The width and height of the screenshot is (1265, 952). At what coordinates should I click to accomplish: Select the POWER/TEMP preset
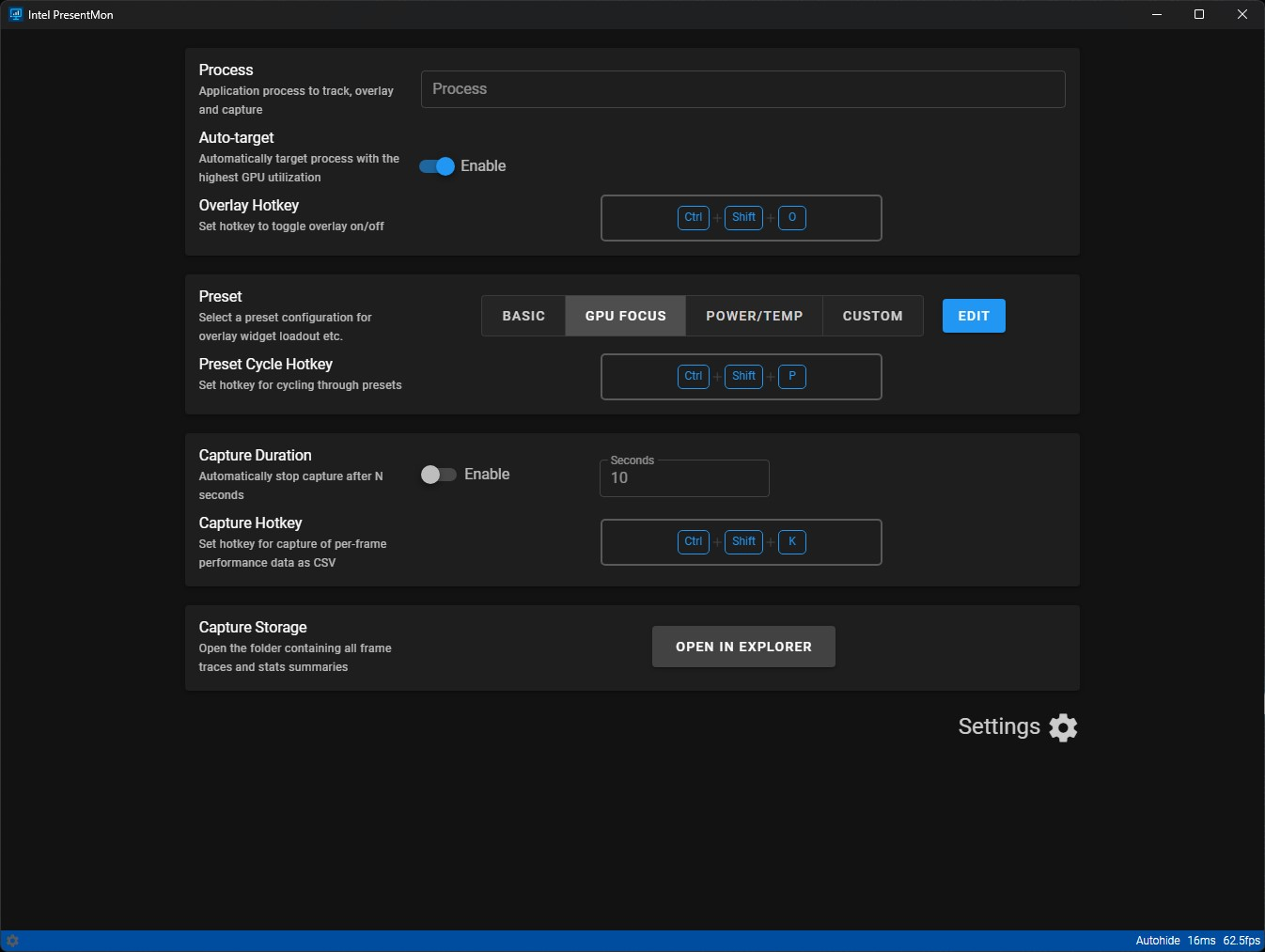click(x=753, y=315)
